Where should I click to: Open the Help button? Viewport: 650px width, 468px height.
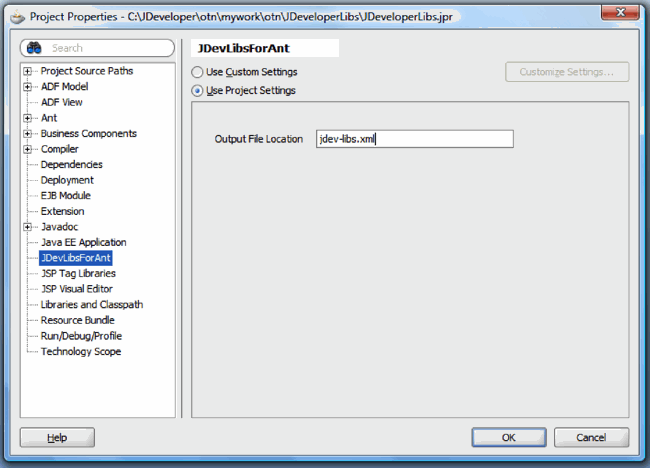(x=57, y=437)
